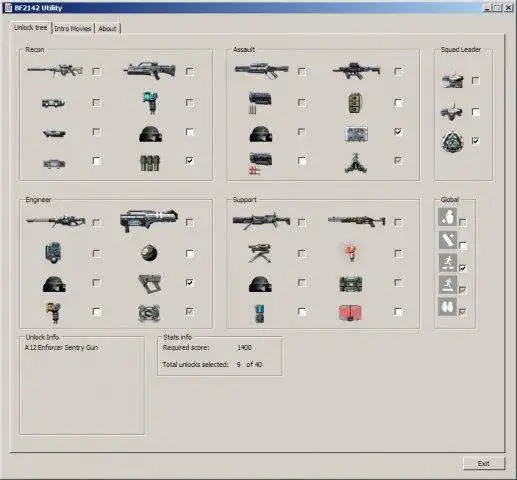Click the Support red box icon

[350, 313]
